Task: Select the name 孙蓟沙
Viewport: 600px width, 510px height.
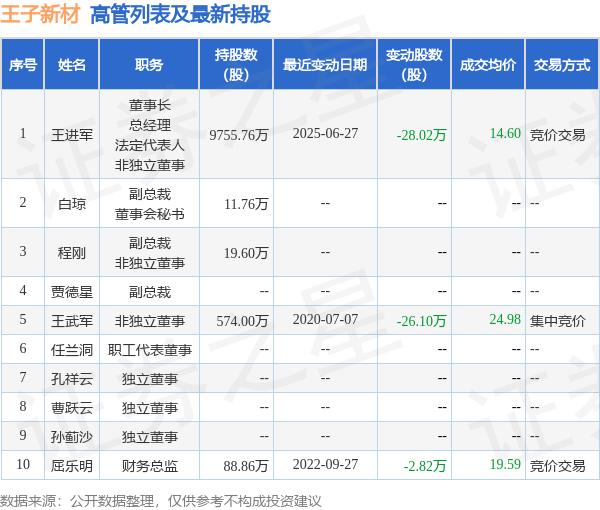Action: 72,437
